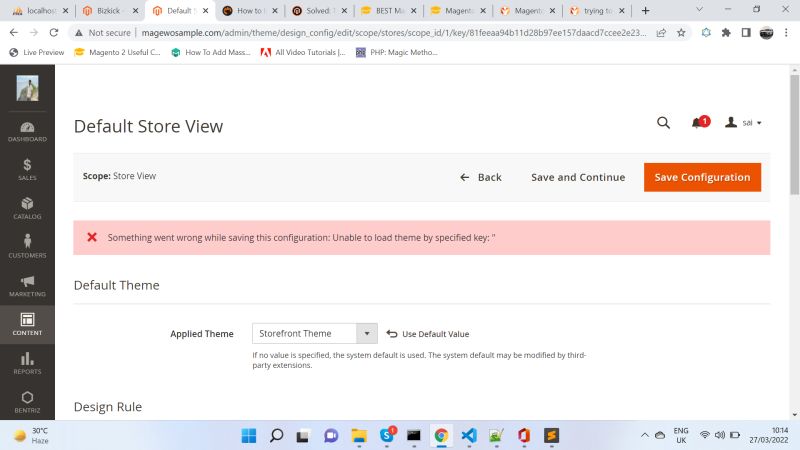Open Chrome extensions puzzle icon
The height and width of the screenshot is (450, 800).
[x=726, y=33]
